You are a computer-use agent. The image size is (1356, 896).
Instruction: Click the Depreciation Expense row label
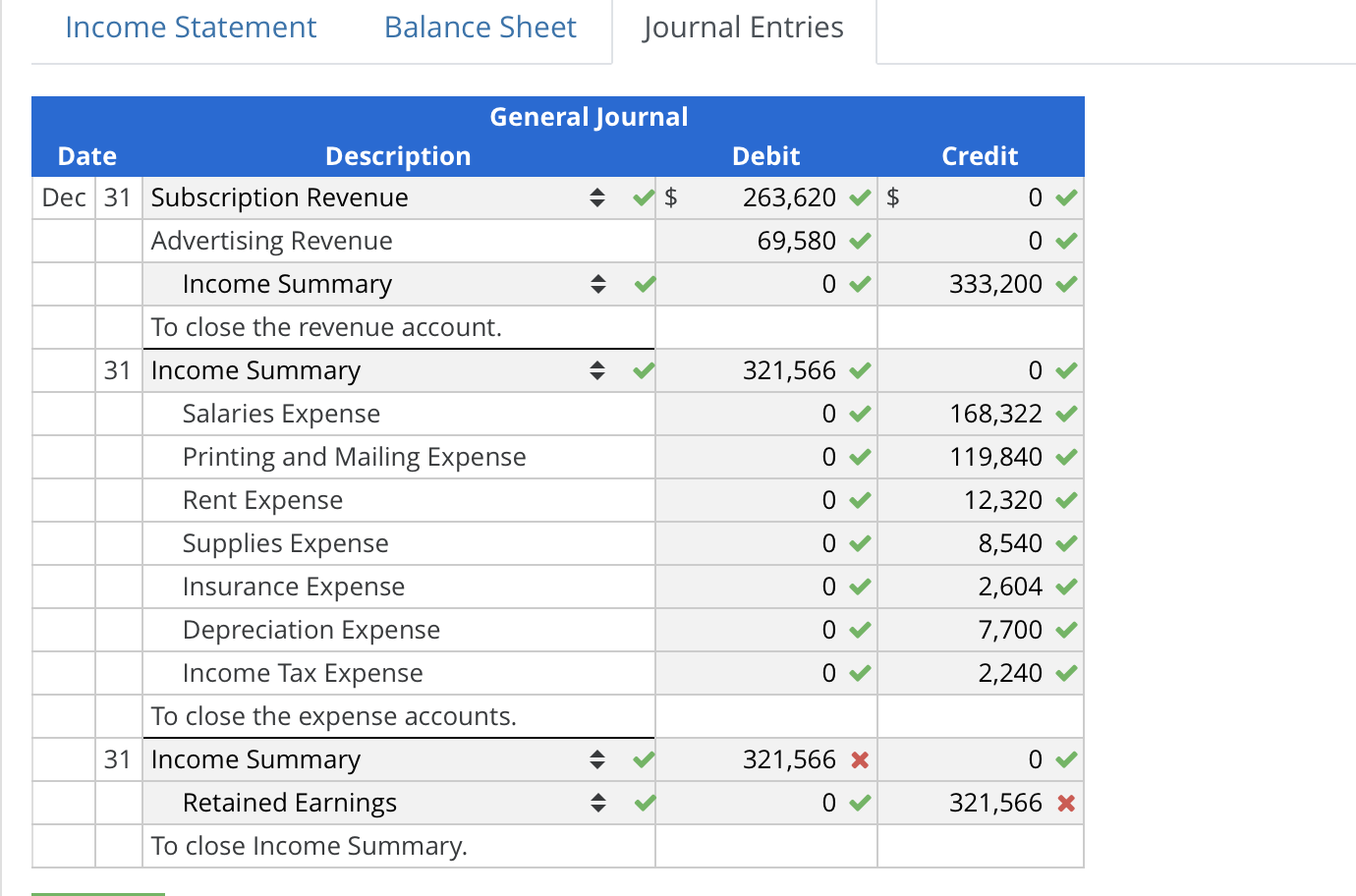pyautogui.click(x=311, y=630)
